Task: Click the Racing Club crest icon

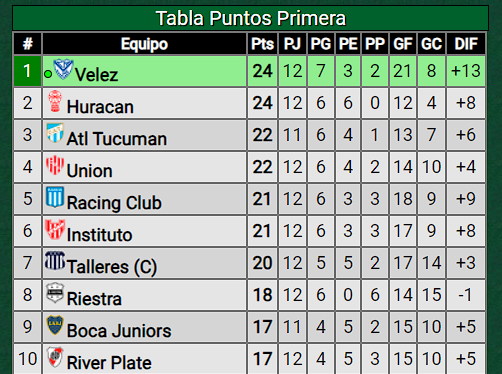Action: point(55,197)
